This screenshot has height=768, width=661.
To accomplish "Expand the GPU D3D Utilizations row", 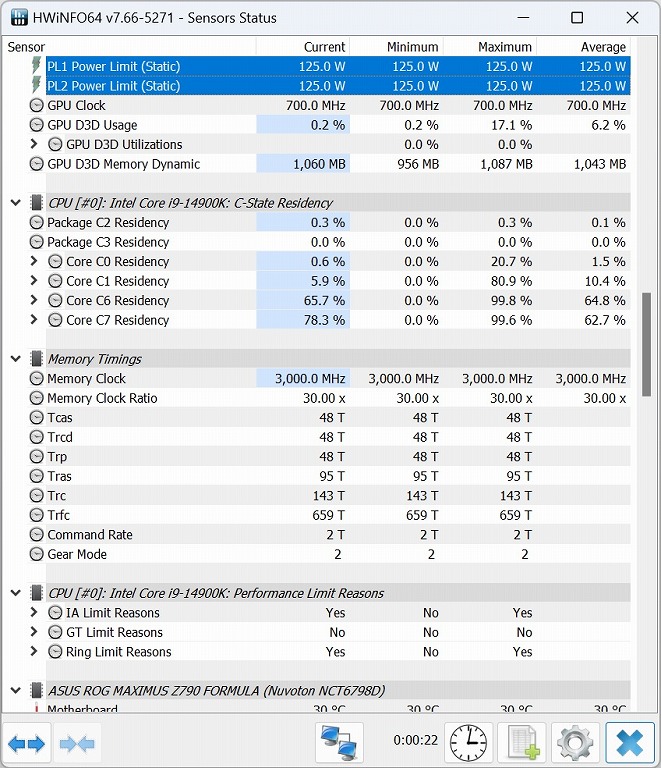I will pos(35,145).
